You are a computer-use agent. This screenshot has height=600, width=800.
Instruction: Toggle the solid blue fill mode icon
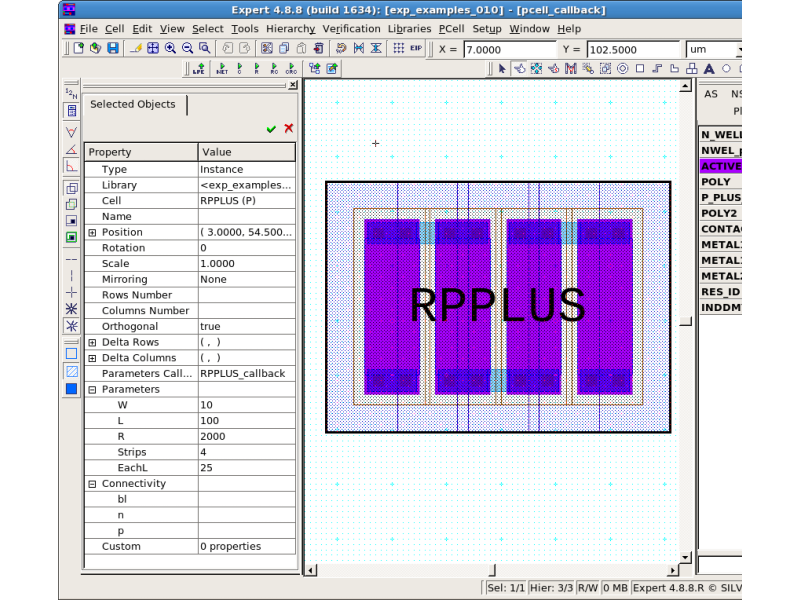coord(71,389)
